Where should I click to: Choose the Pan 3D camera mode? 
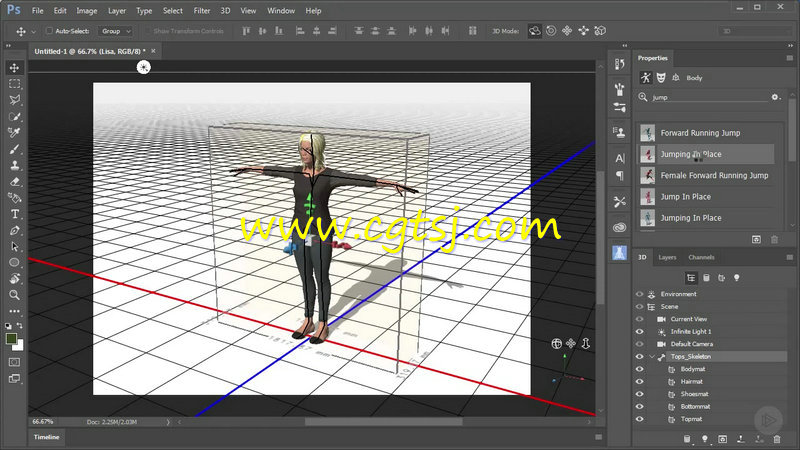point(567,31)
